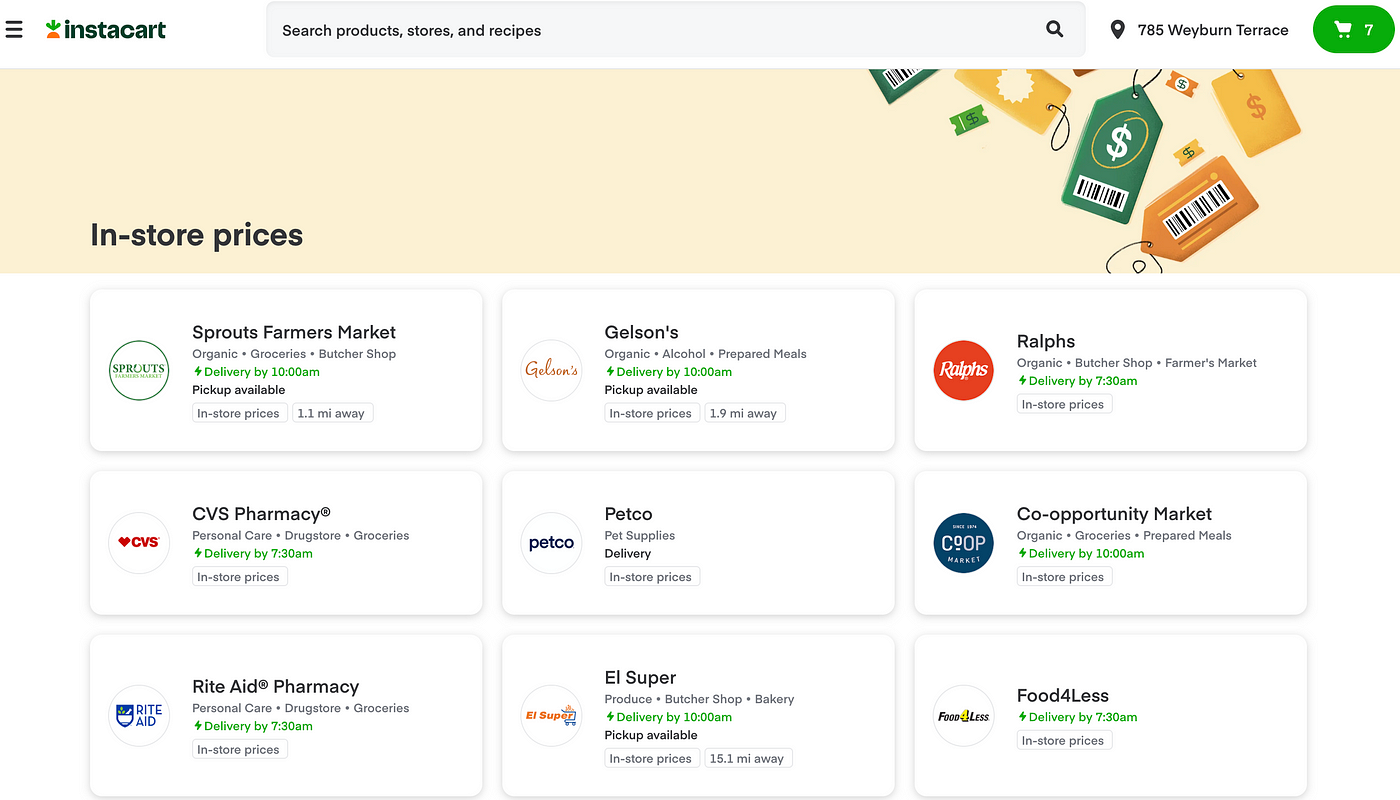Click Petco 'Pet Supplies' text
This screenshot has width=1400, height=800.
pyautogui.click(x=640, y=535)
